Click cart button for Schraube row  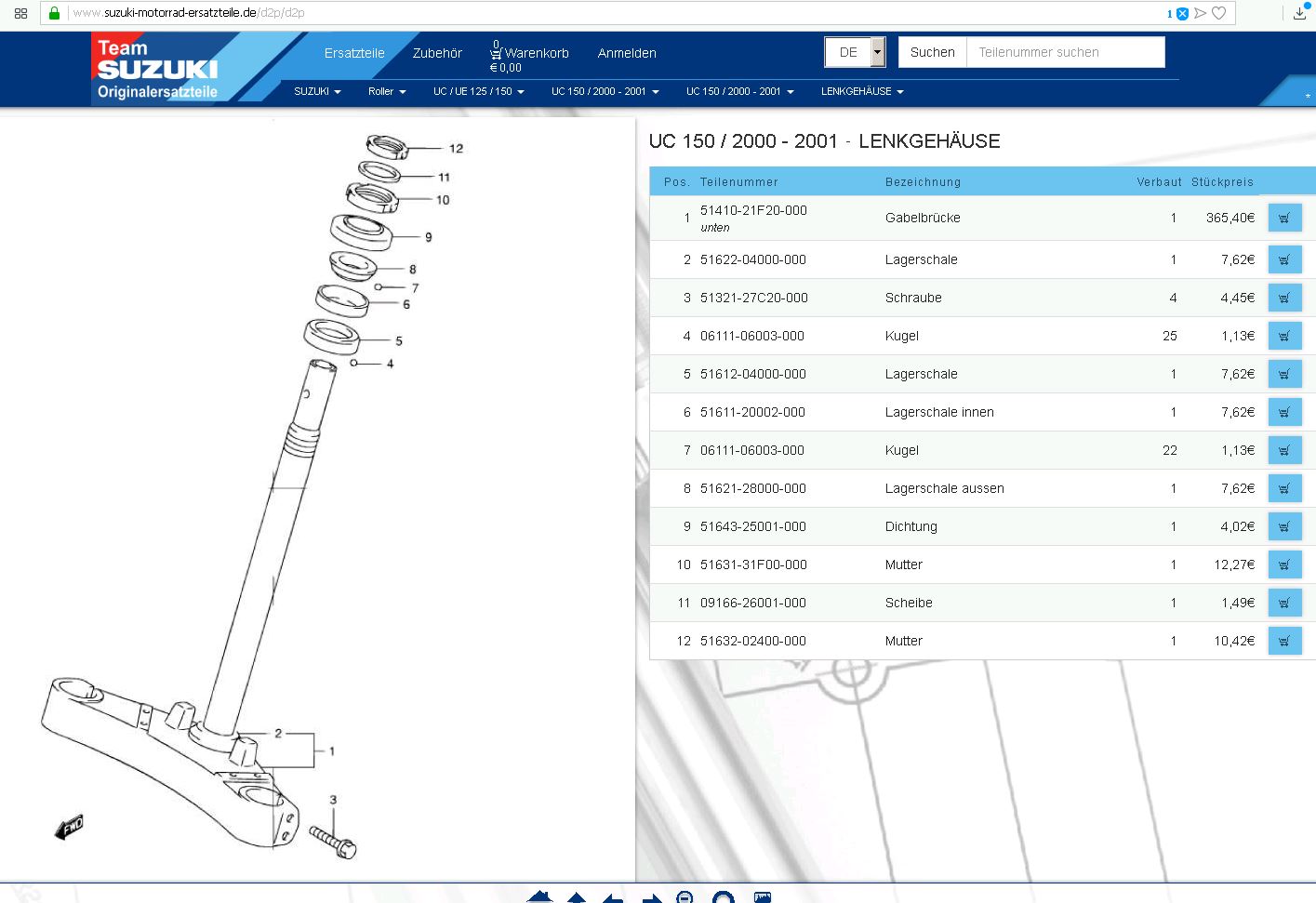click(1284, 299)
